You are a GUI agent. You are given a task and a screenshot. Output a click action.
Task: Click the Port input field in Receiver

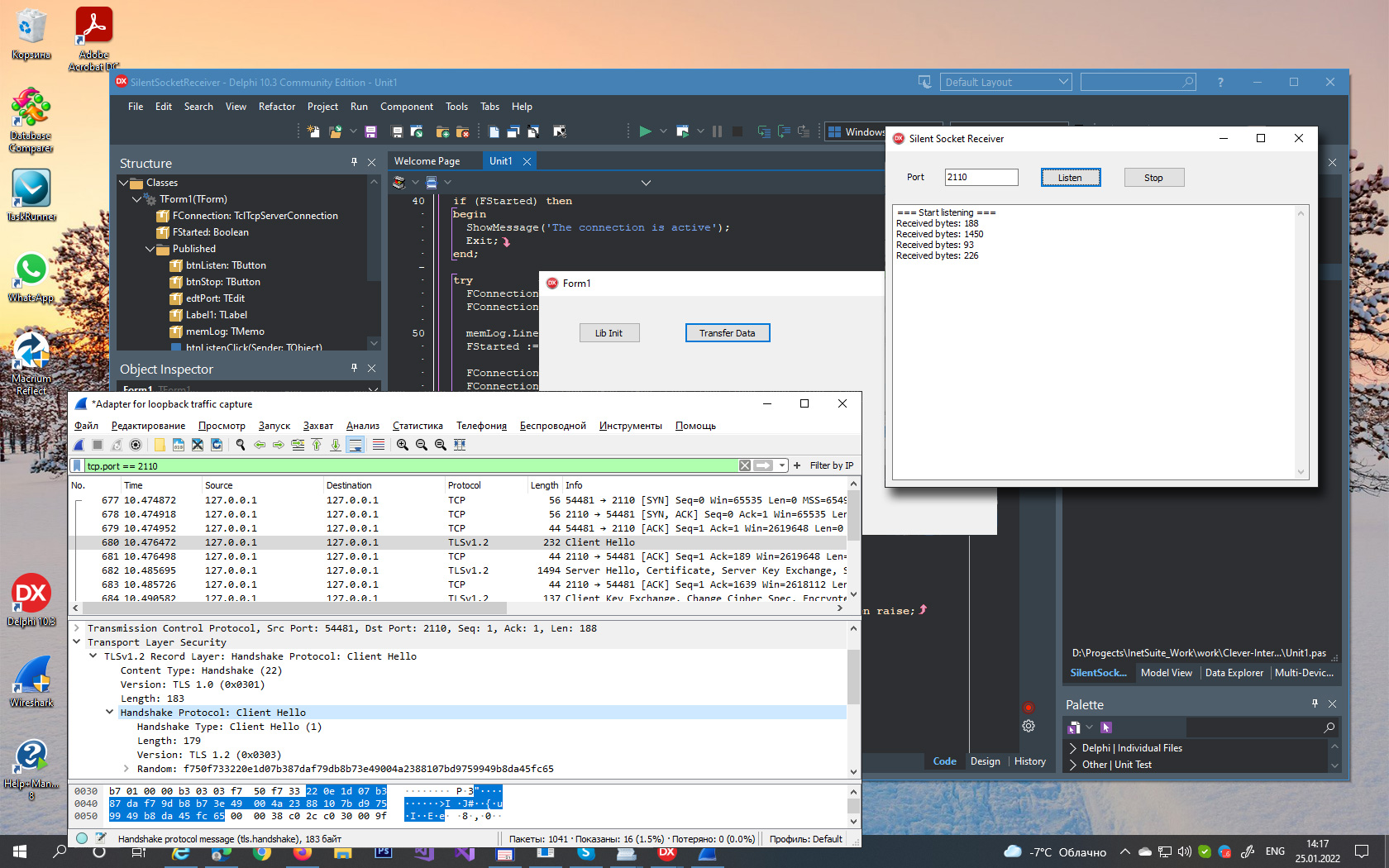point(981,177)
